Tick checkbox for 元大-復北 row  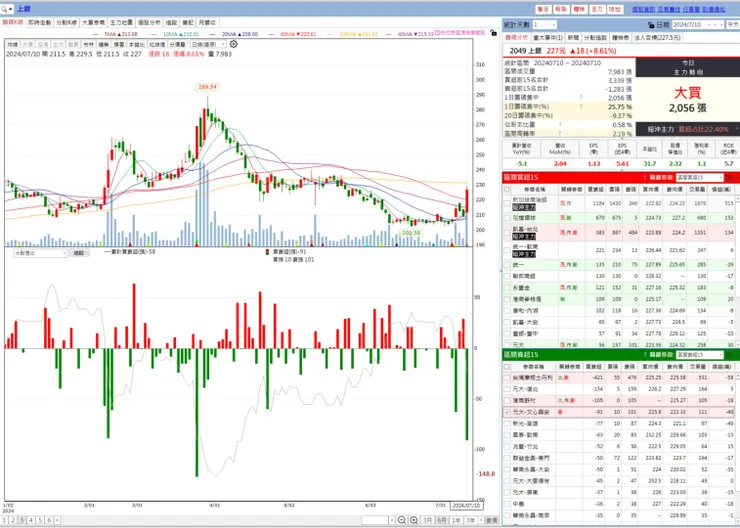(507, 389)
